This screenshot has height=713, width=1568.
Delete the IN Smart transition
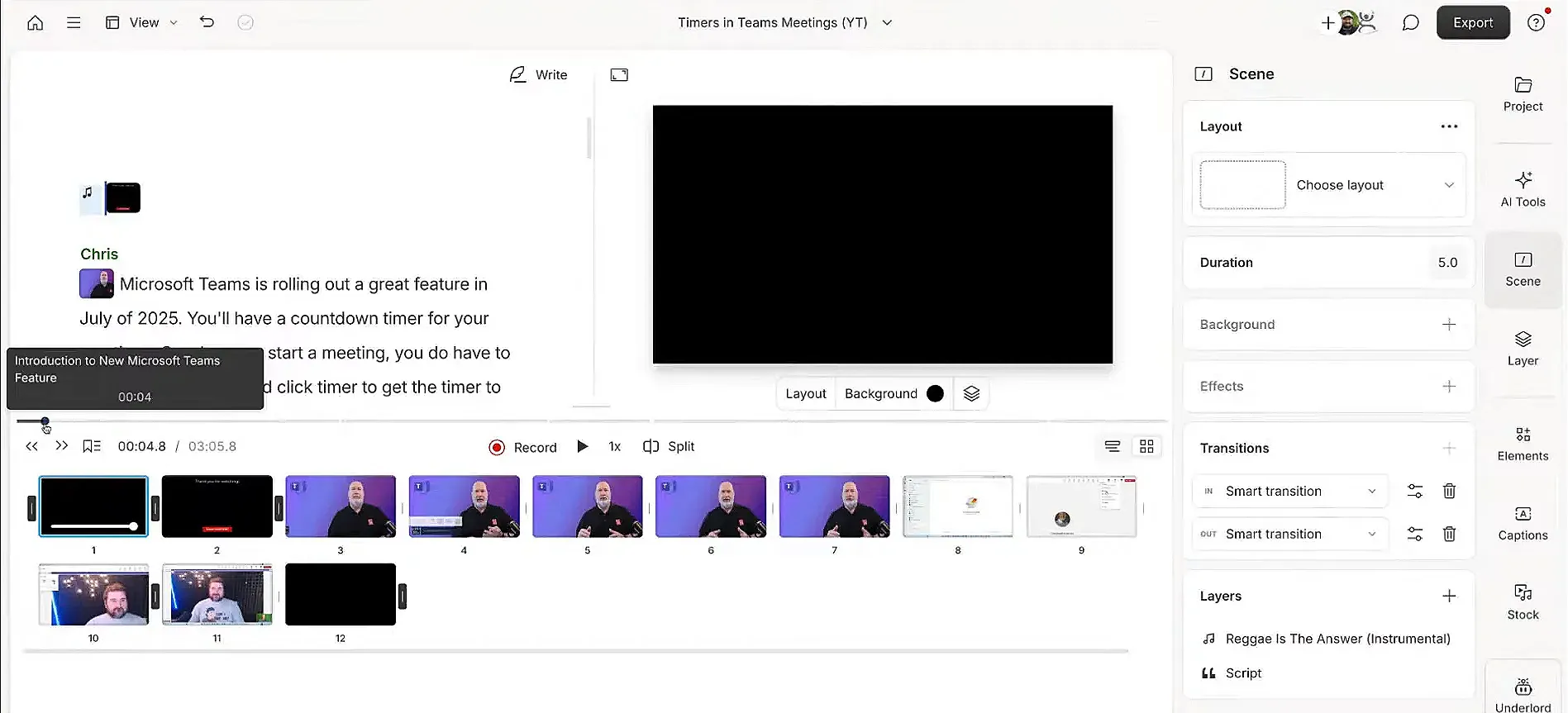[1449, 491]
